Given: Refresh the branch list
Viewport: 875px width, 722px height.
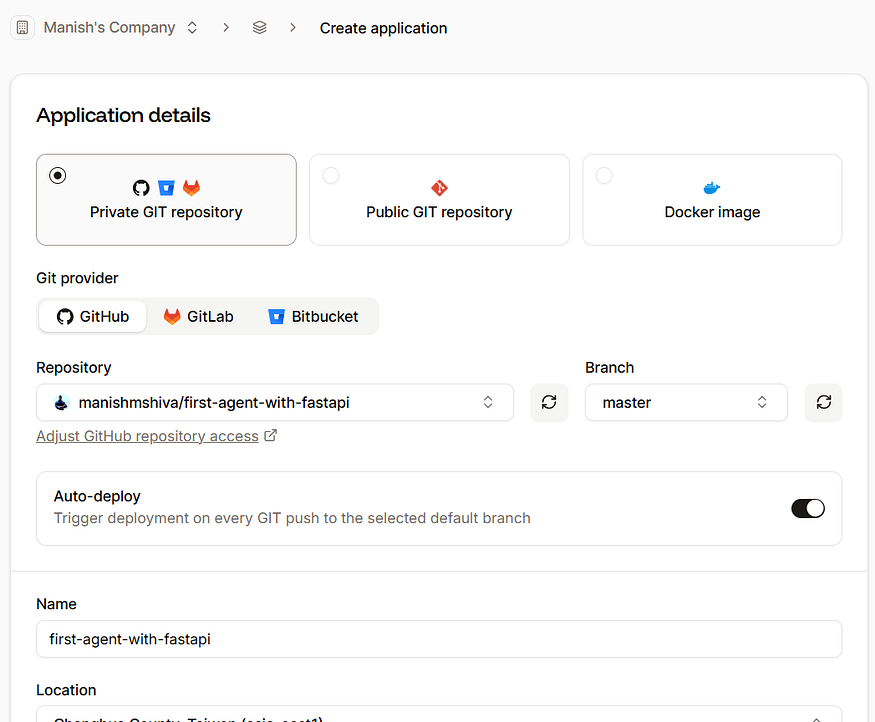Looking at the screenshot, I should (823, 402).
